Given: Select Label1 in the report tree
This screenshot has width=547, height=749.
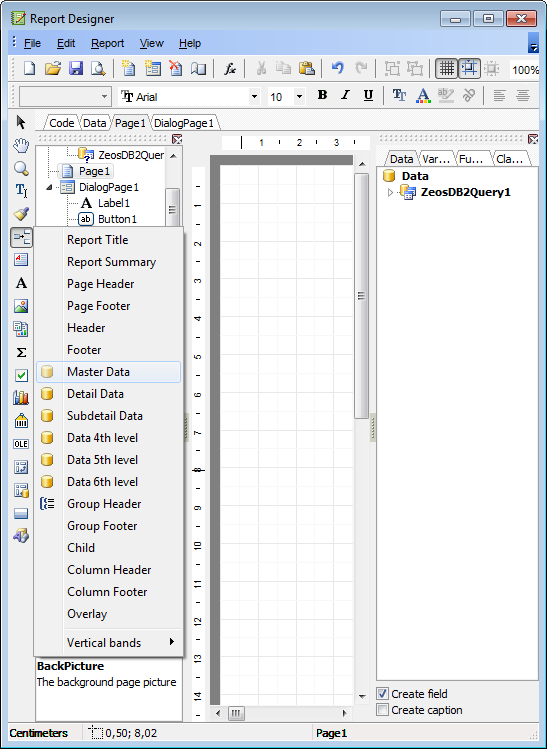Looking at the screenshot, I should (x=114, y=203).
